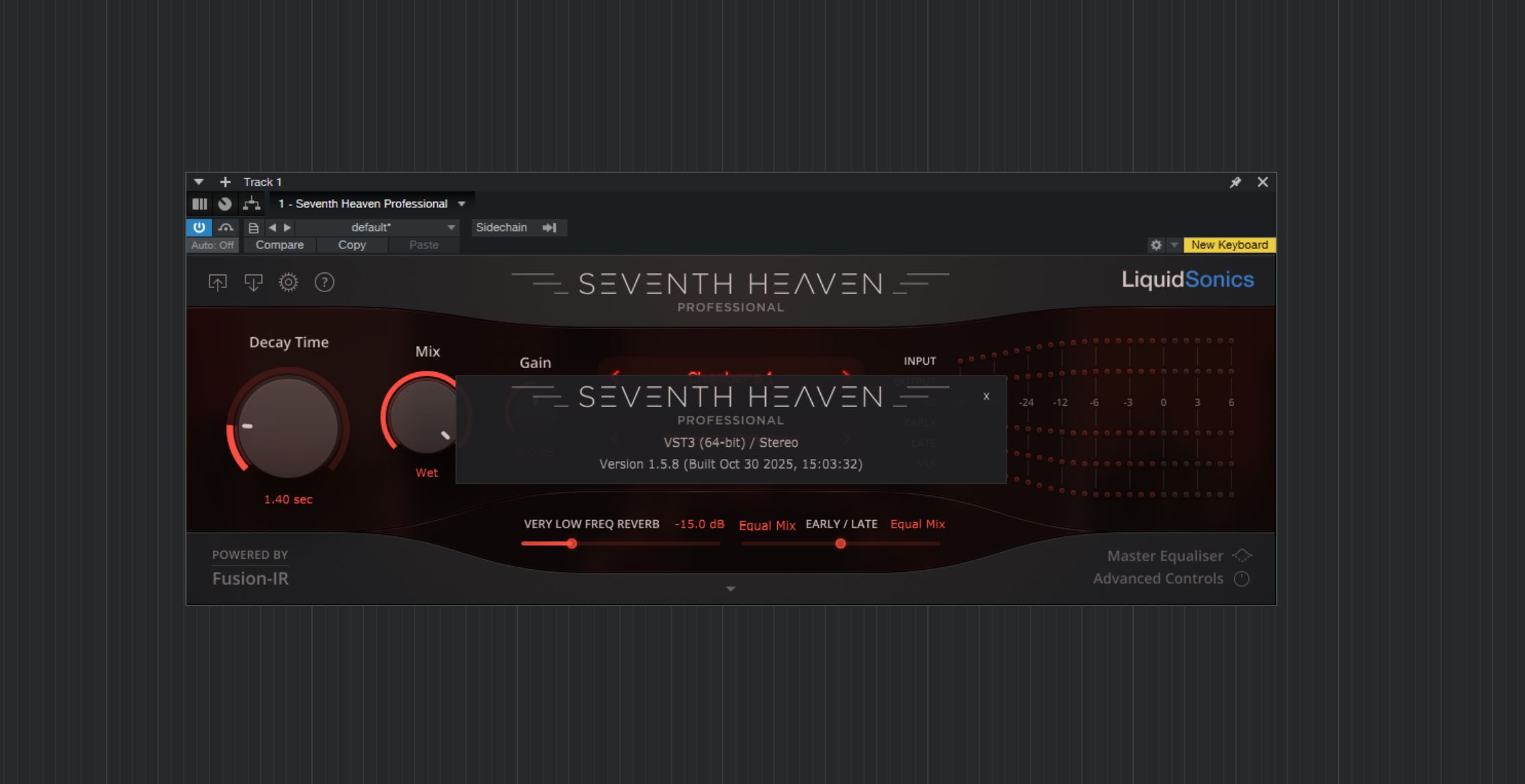Pin the plugin window using the pin icon
The image size is (1525, 784).
point(1236,182)
